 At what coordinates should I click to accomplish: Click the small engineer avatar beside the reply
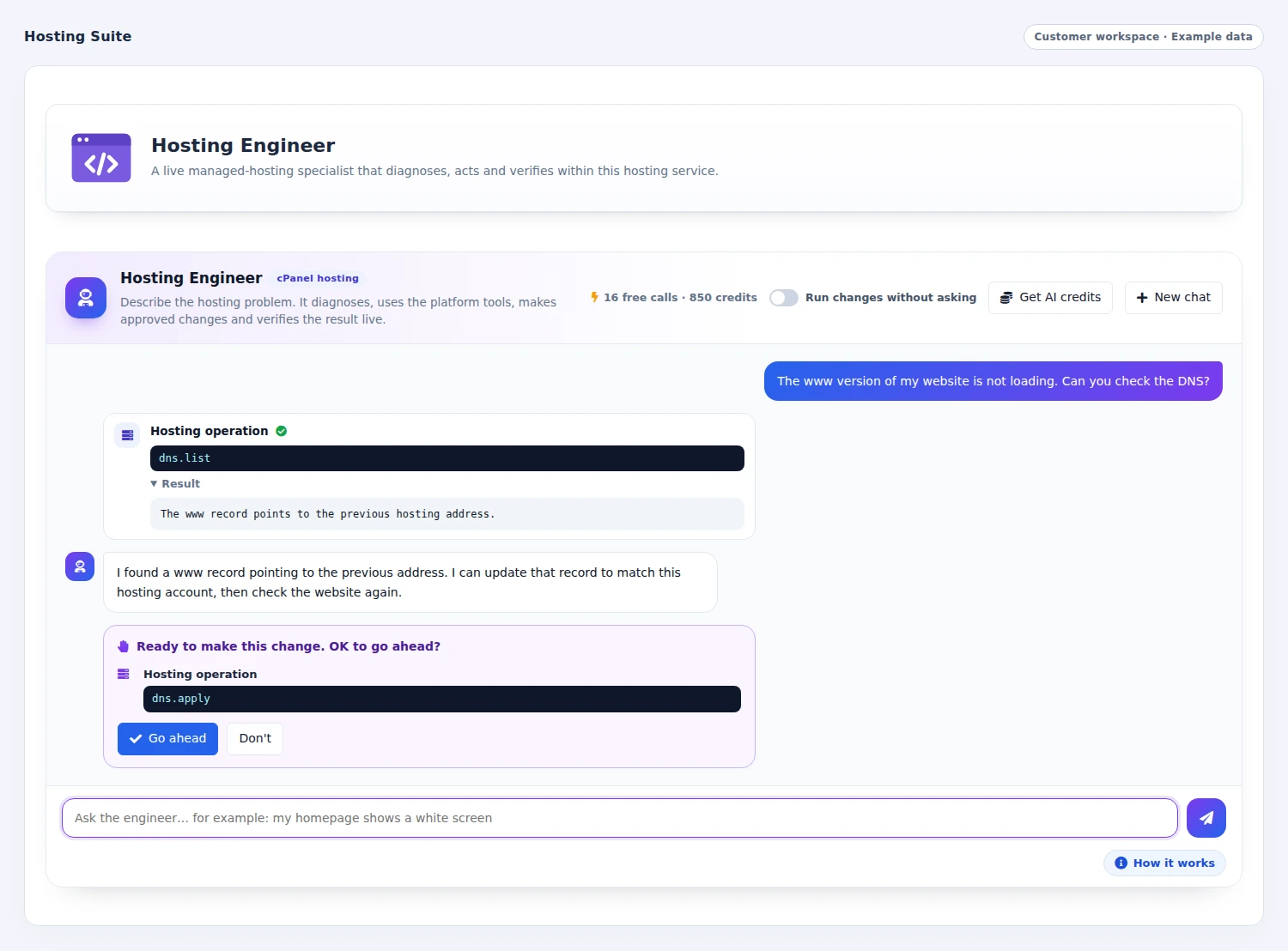coord(80,566)
